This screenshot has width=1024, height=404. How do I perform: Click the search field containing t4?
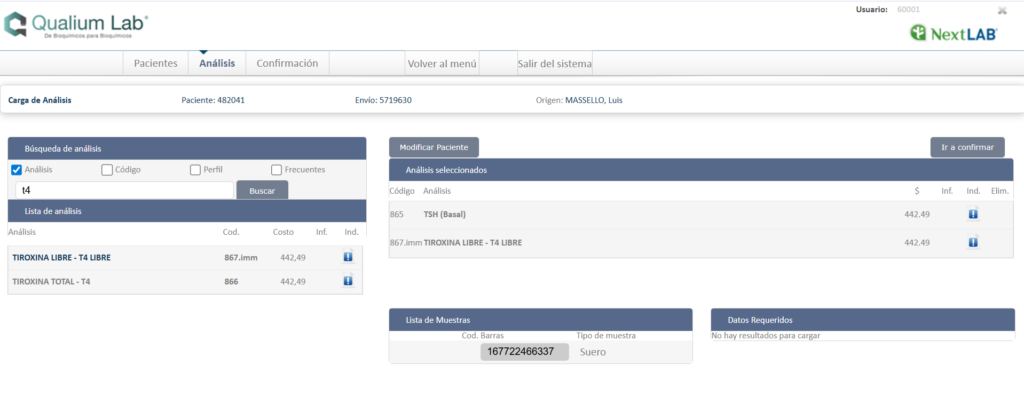[122, 190]
